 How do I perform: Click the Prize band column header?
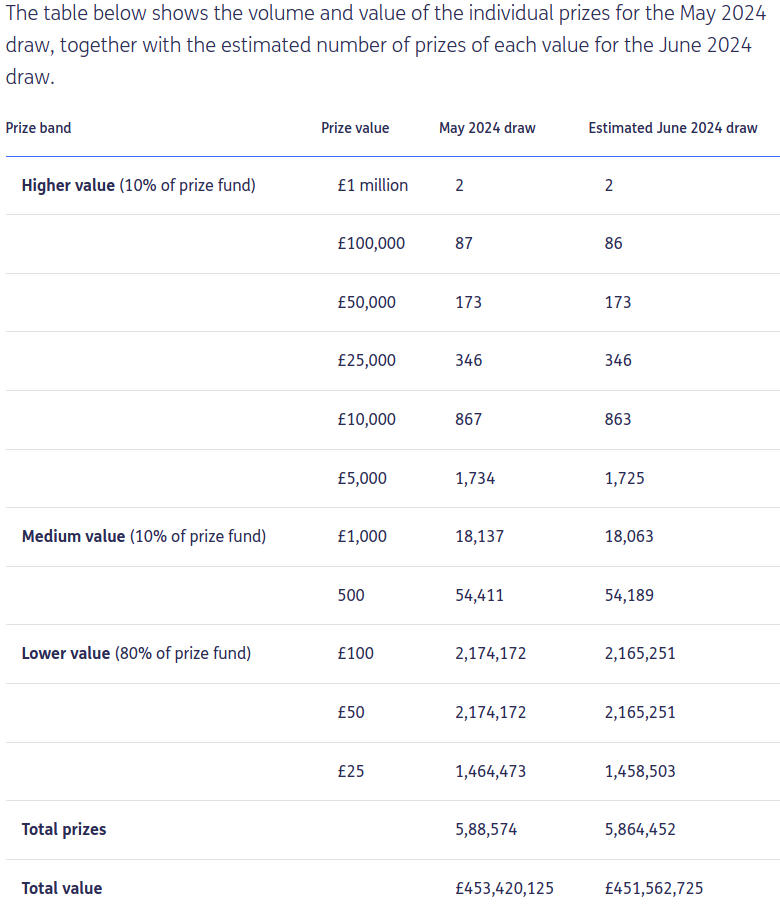[38, 128]
